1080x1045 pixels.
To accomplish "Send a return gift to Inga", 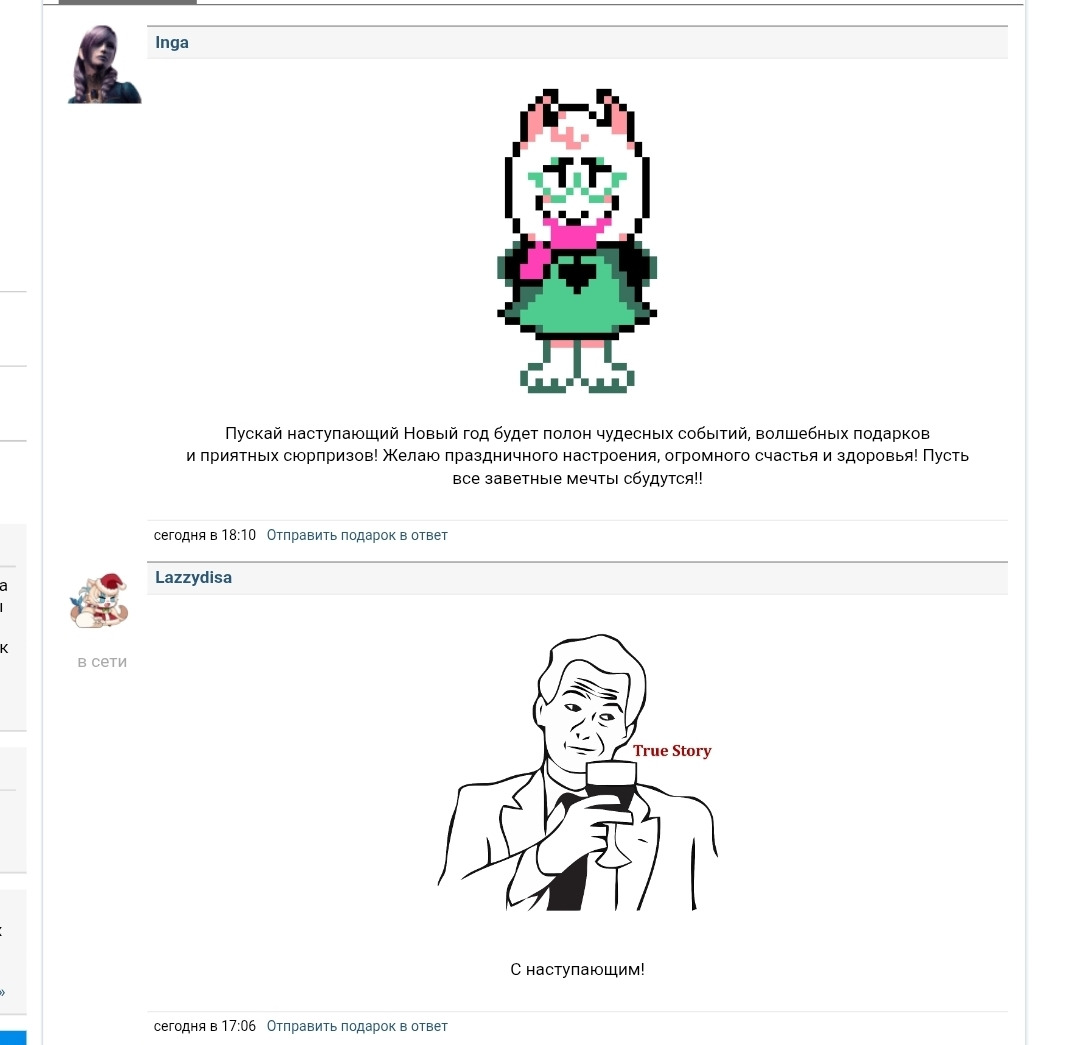I will tap(357, 535).
